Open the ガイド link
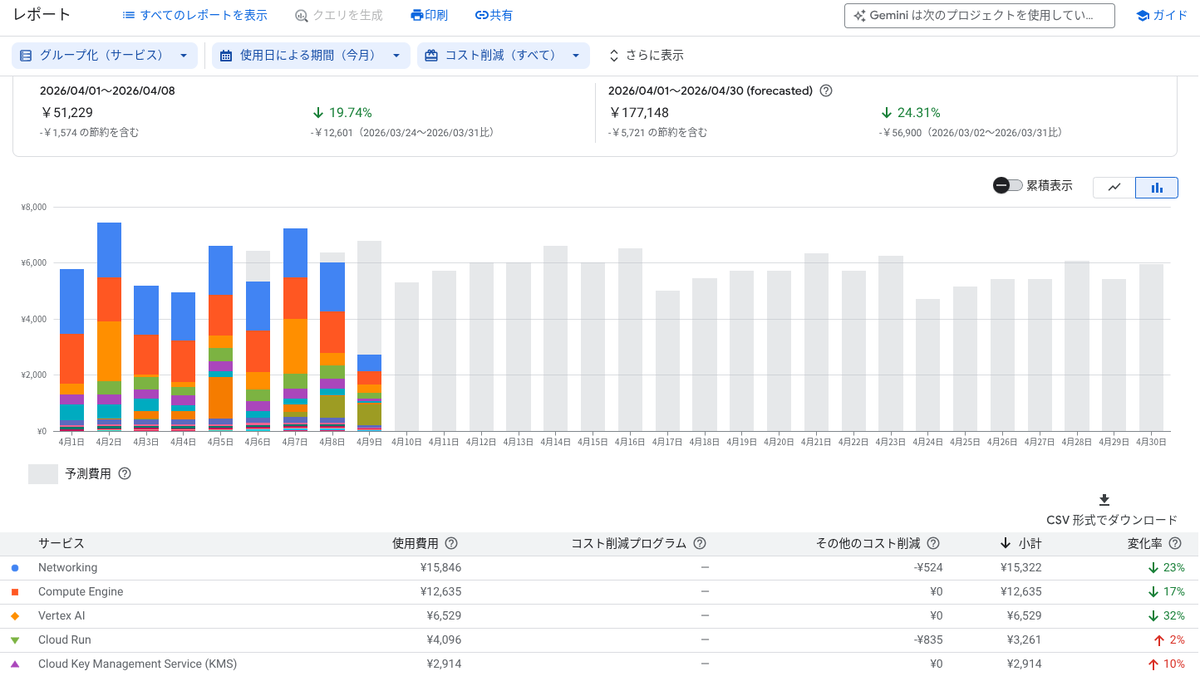The width and height of the screenshot is (1200, 676). click(1162, 16)
